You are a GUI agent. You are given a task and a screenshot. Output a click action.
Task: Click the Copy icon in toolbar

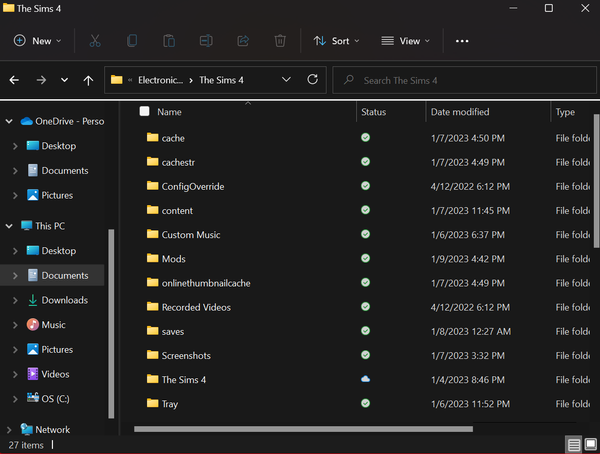132,41
